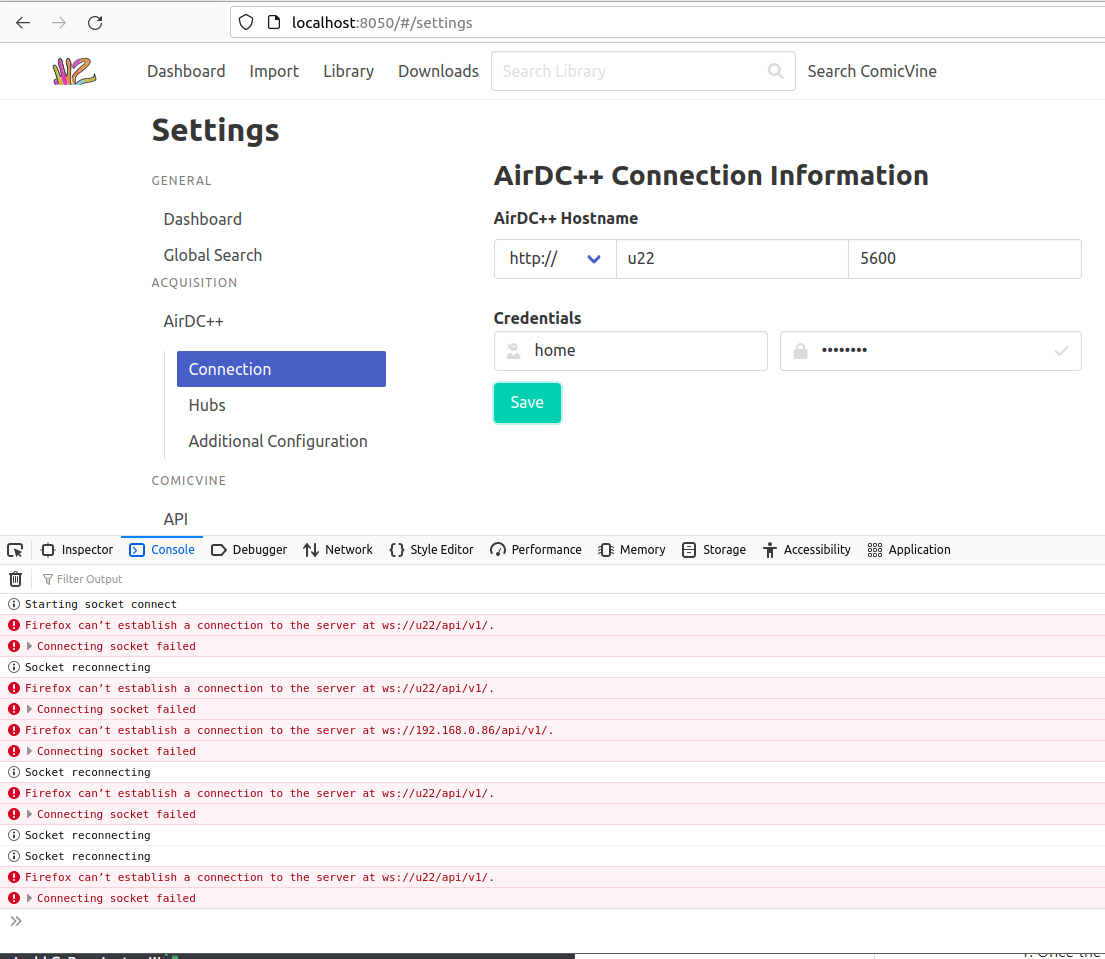Open Additional Configuration settings
This screenshot has height=959, width=1105.
coord(278,441)
